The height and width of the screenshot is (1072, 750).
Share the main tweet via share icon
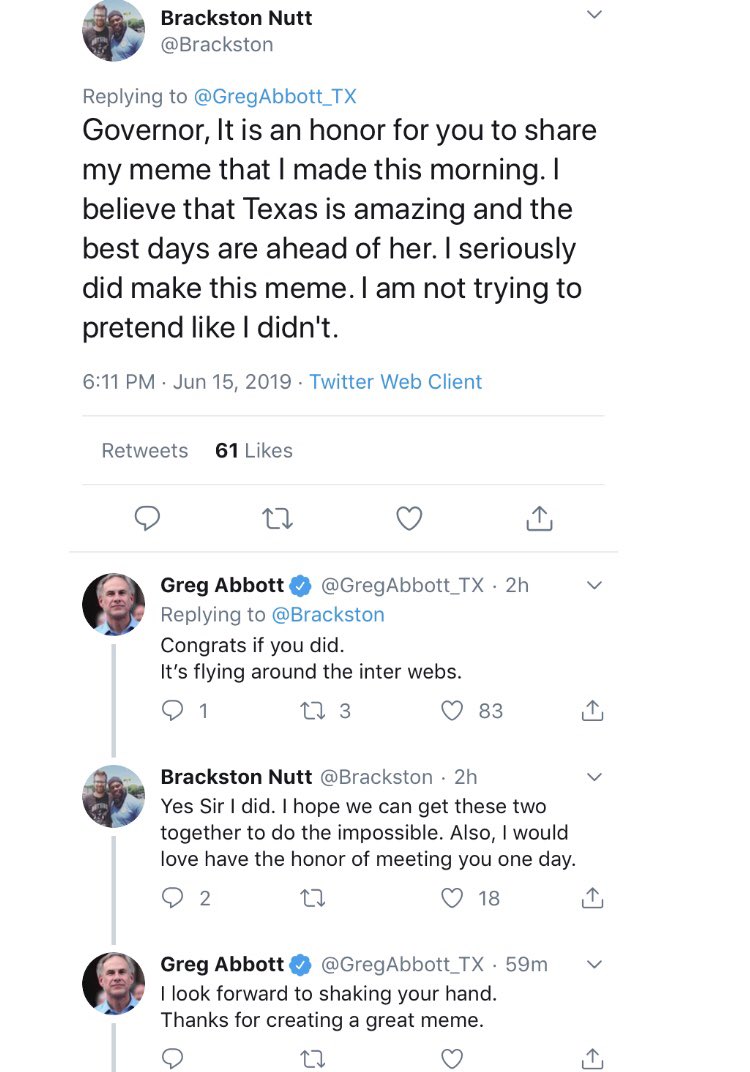(x=538, y=518)
